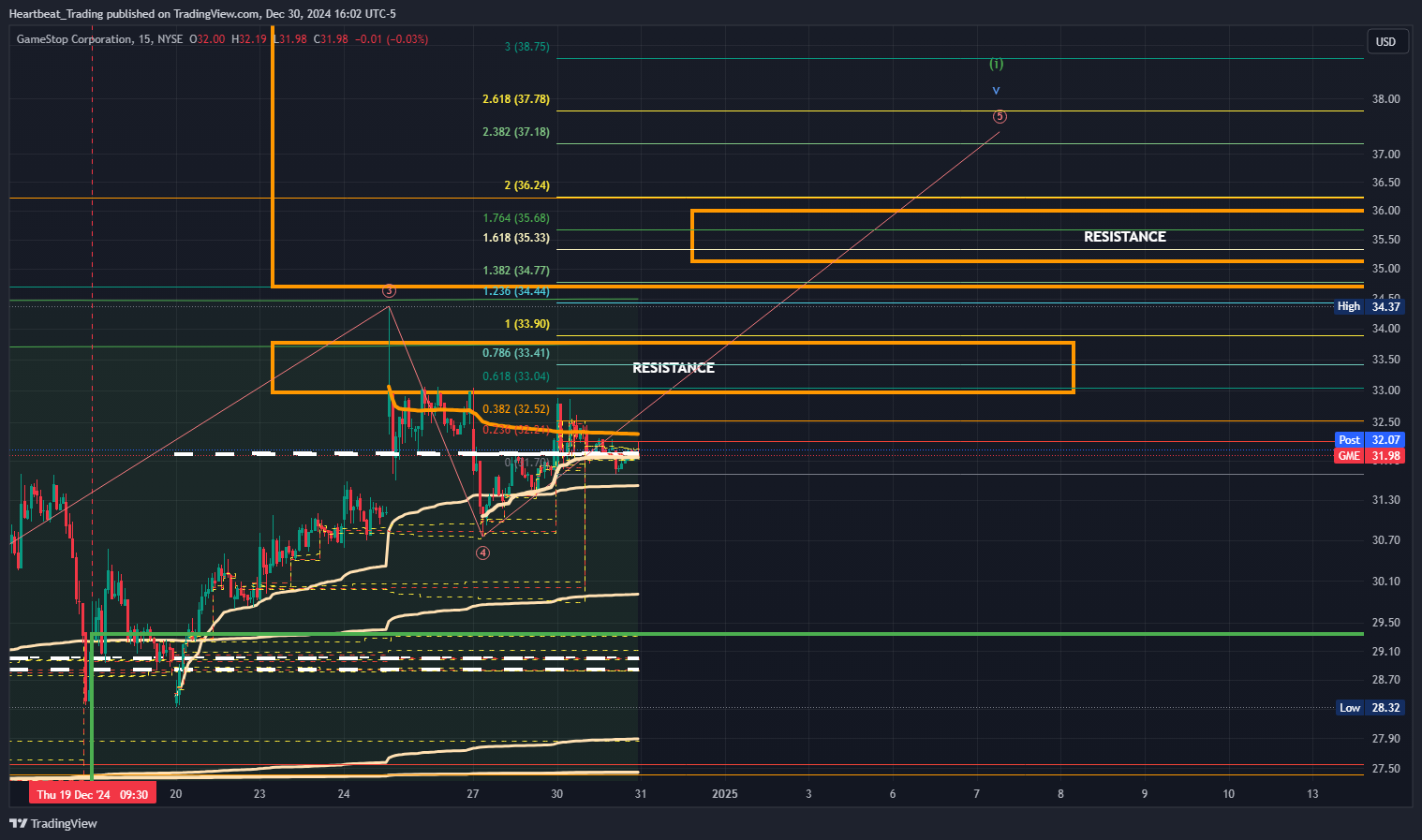Select the Fib label 0.382 (32.52)
The height and width of the screenshot is (840, 1422).
[516, 409]
